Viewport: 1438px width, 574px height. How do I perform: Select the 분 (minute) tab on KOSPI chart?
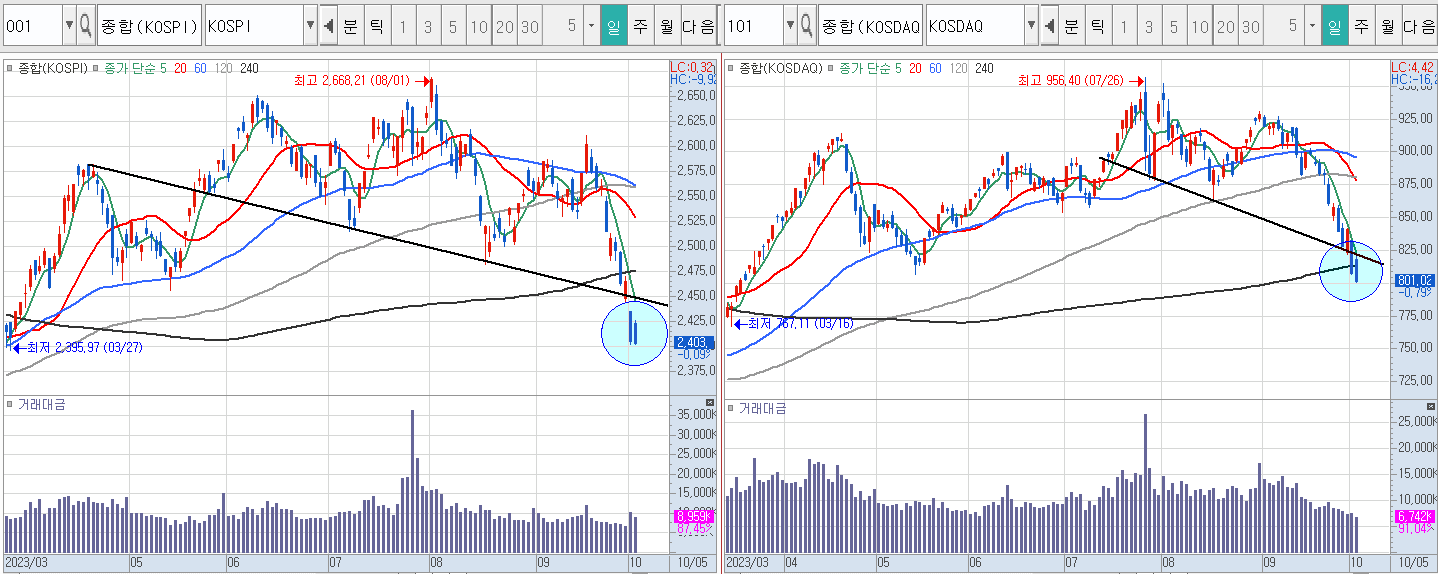pyautogui.click(x=350, y=26)
